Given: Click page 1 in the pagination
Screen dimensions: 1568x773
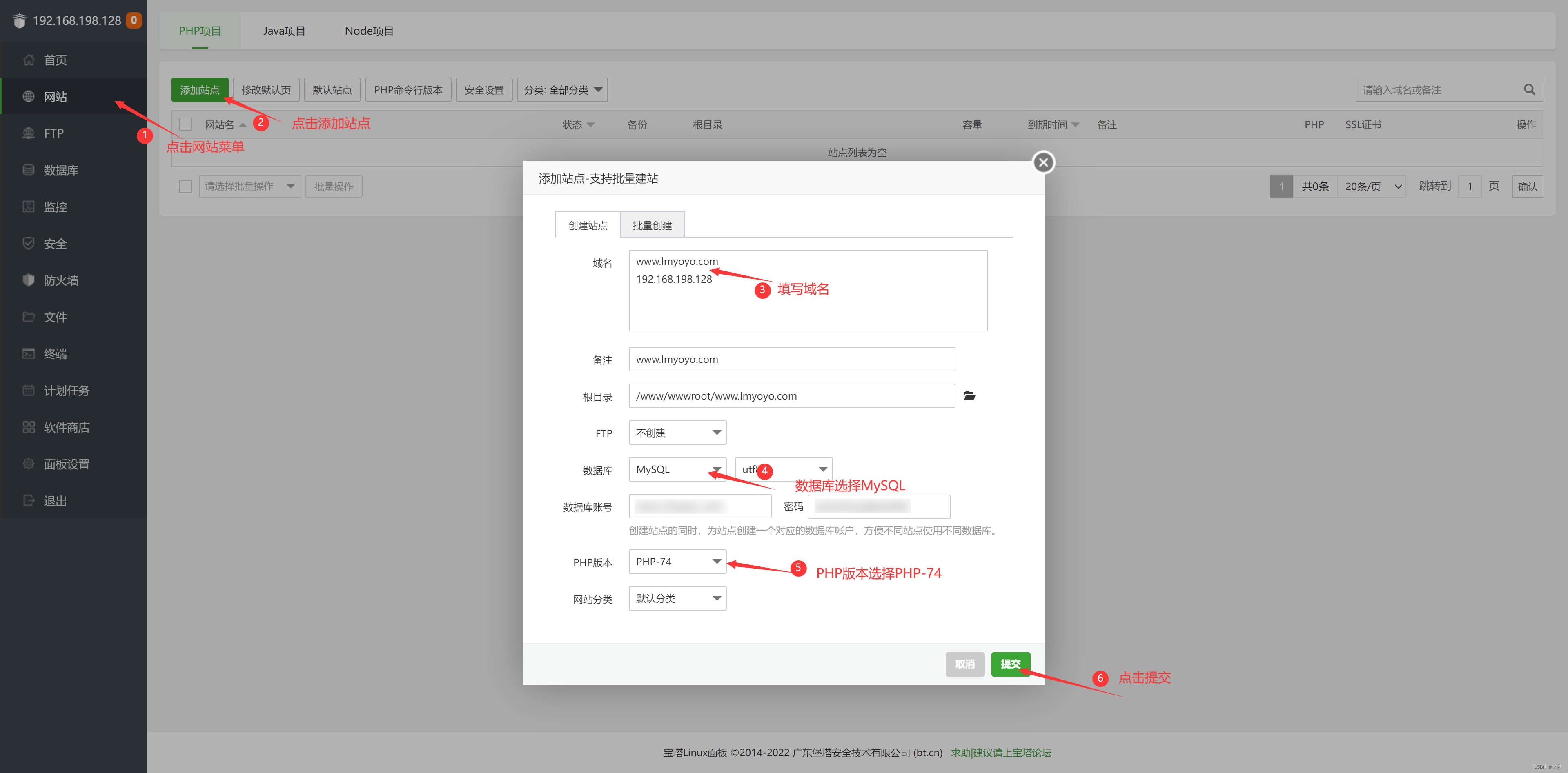Looking at the screenshot, I should [x=1281, y=186].
